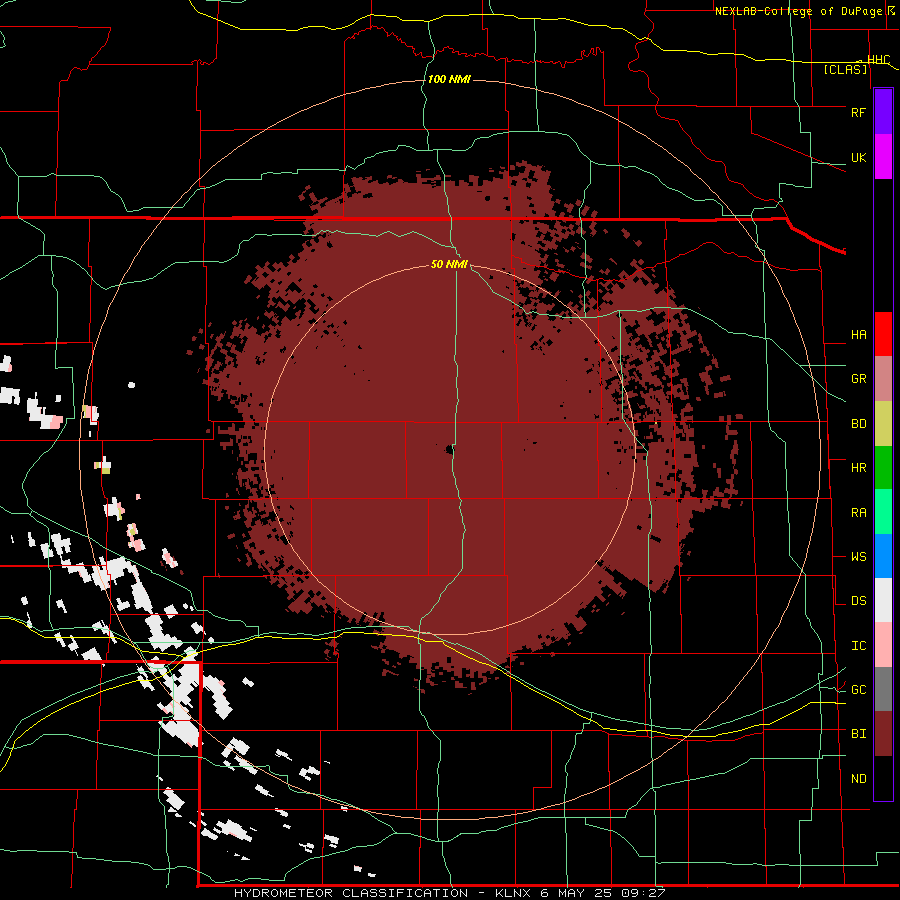900x900 pixels.
Task: Click the DS white legend swatch
Action: click(883, 600)
